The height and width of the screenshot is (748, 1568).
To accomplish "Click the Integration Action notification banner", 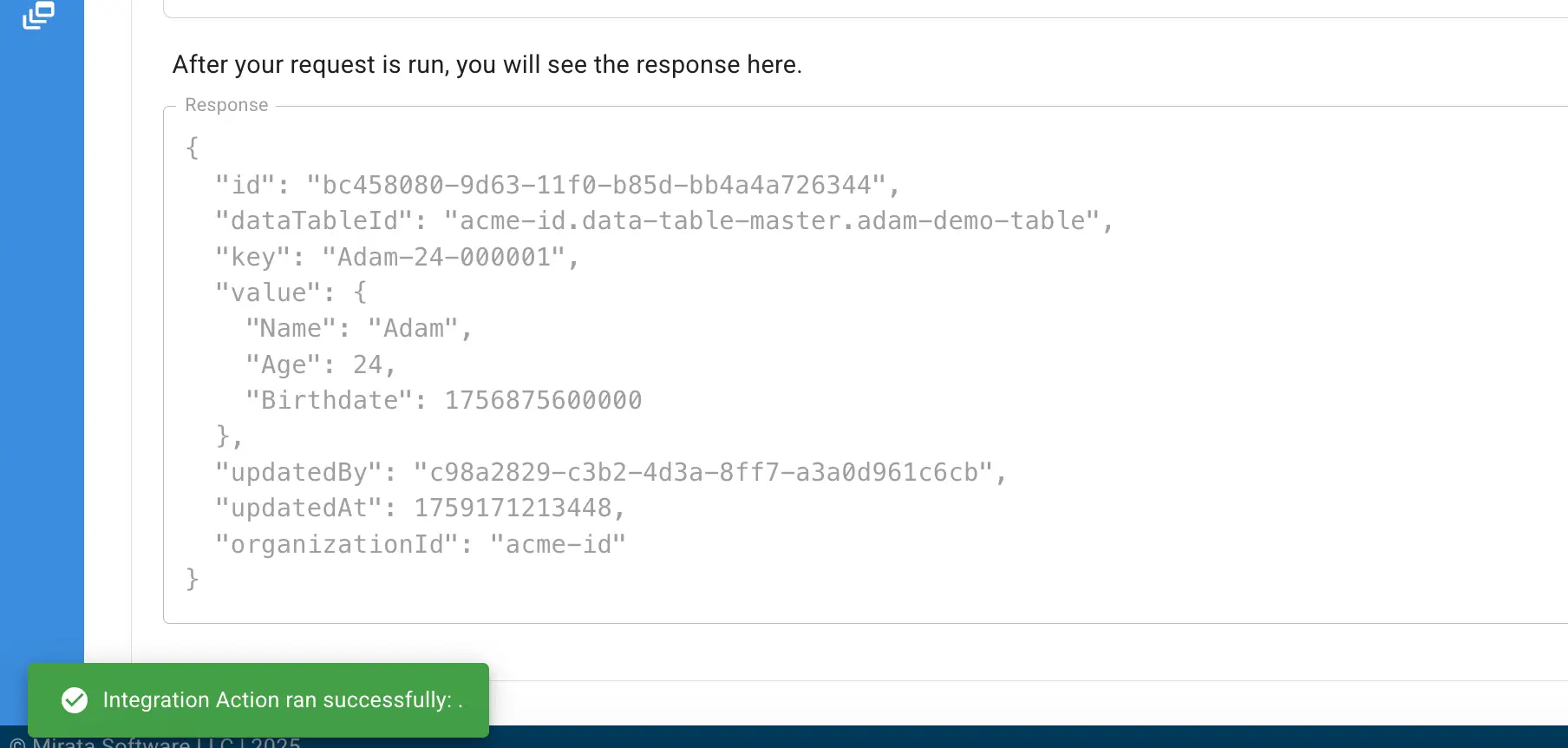I will coord(258,700).
